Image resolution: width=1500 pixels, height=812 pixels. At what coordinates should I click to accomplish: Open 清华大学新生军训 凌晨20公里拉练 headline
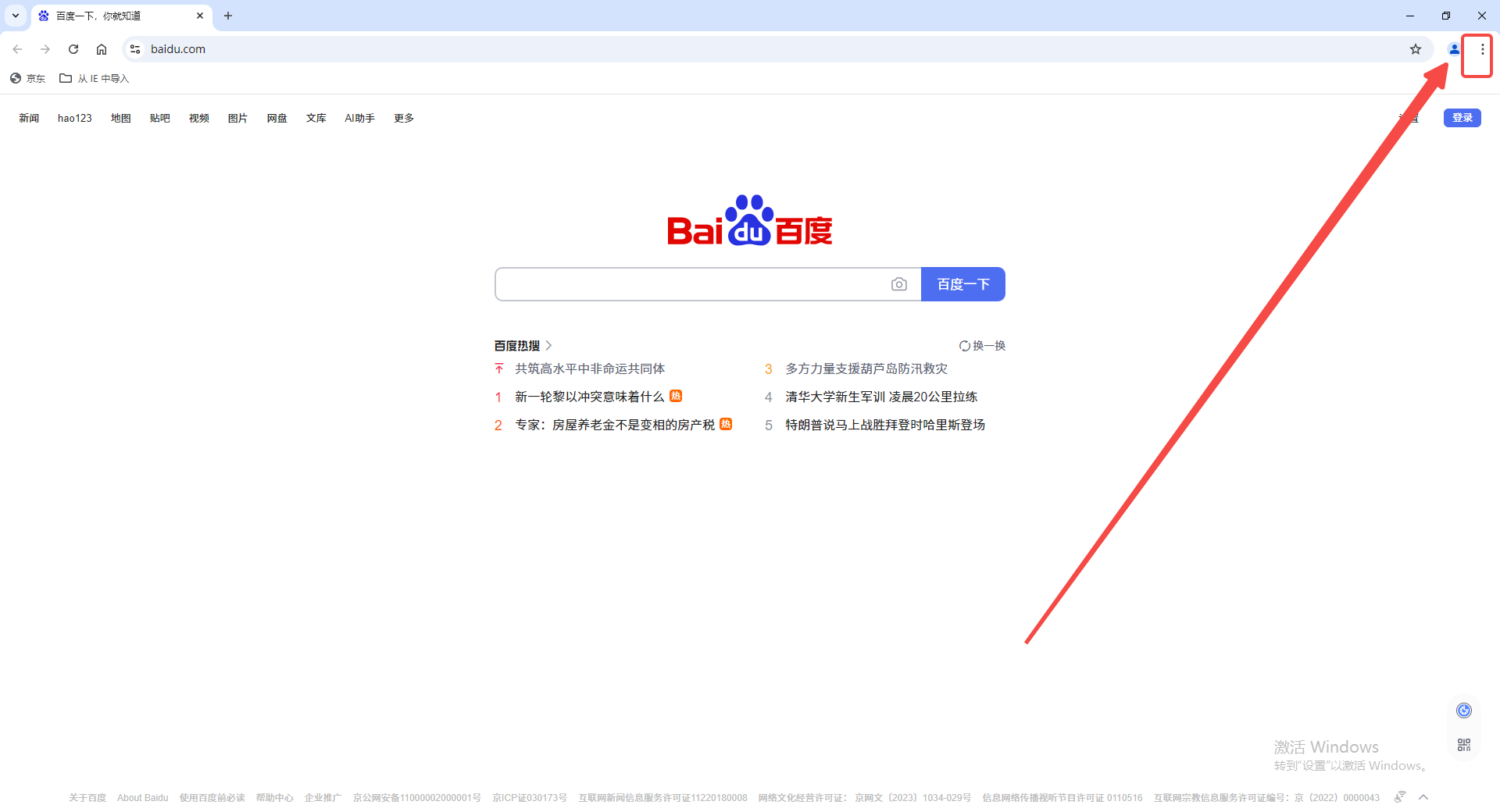881,397
